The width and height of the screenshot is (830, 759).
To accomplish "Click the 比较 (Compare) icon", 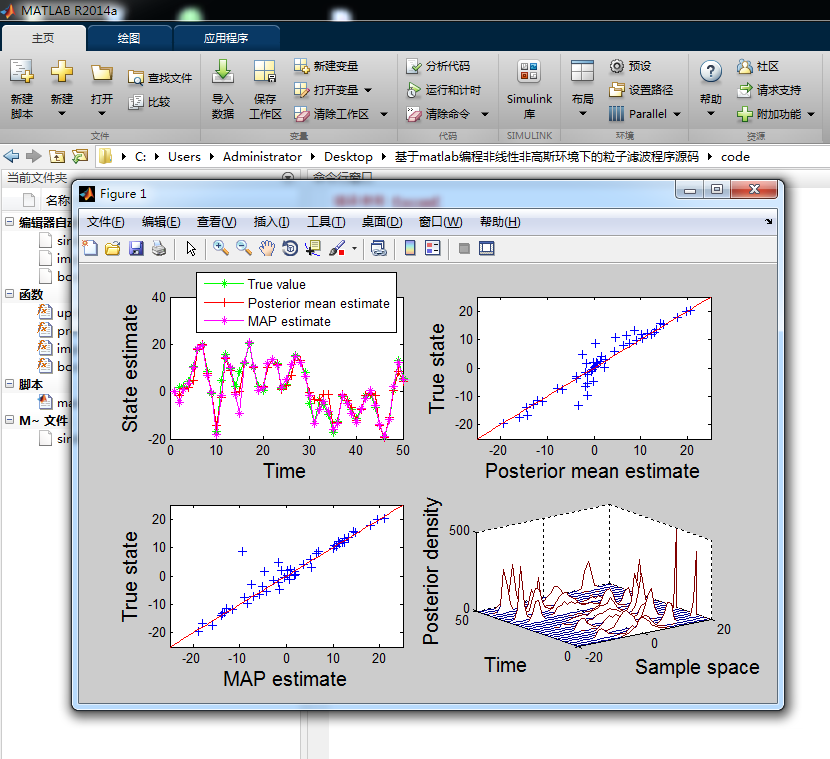I will (136, 102).
